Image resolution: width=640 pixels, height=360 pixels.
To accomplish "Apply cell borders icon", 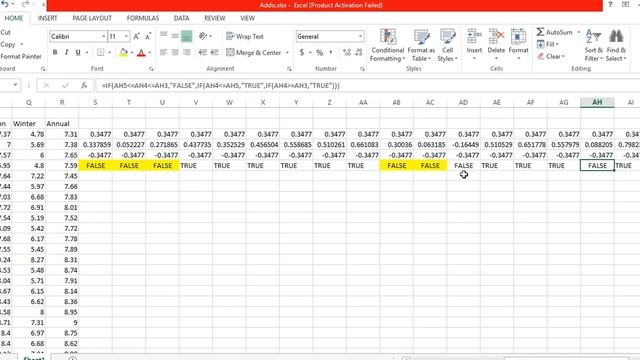I will click(100, 53).
